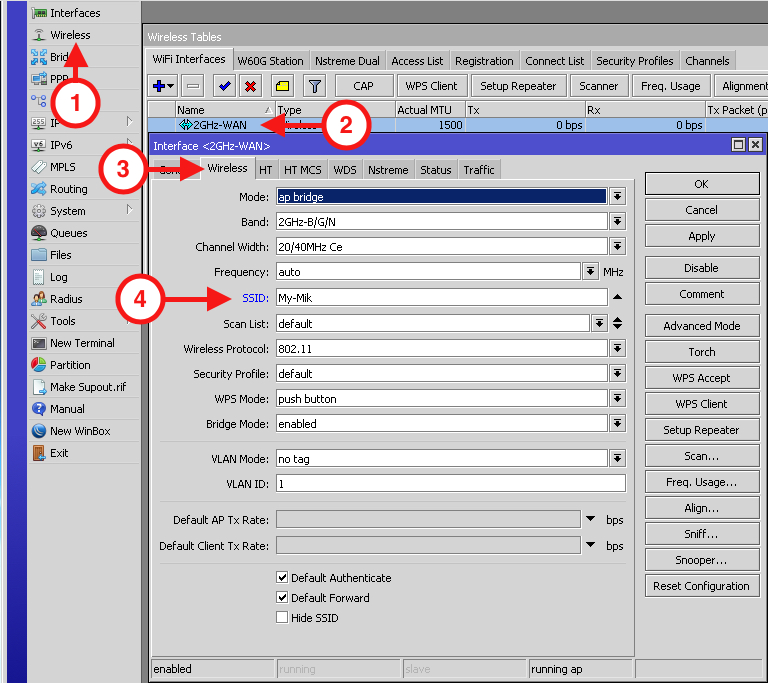Image resolution: width=768 pixels, height=683 pixels.
Task: Open the Mode dropdown arrow
Action: [618, 196]
